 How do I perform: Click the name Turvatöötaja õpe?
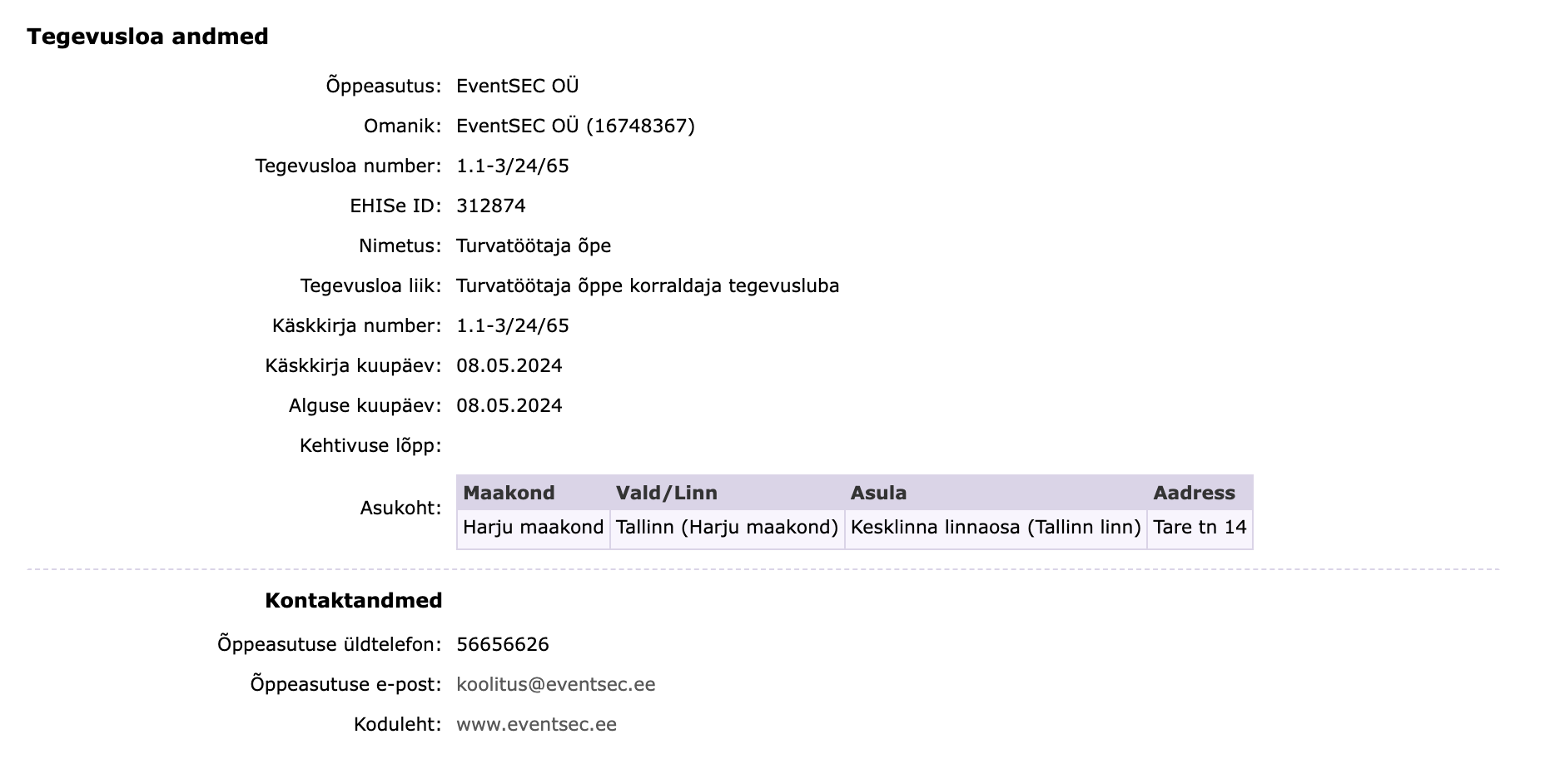(x=534, y=246)
